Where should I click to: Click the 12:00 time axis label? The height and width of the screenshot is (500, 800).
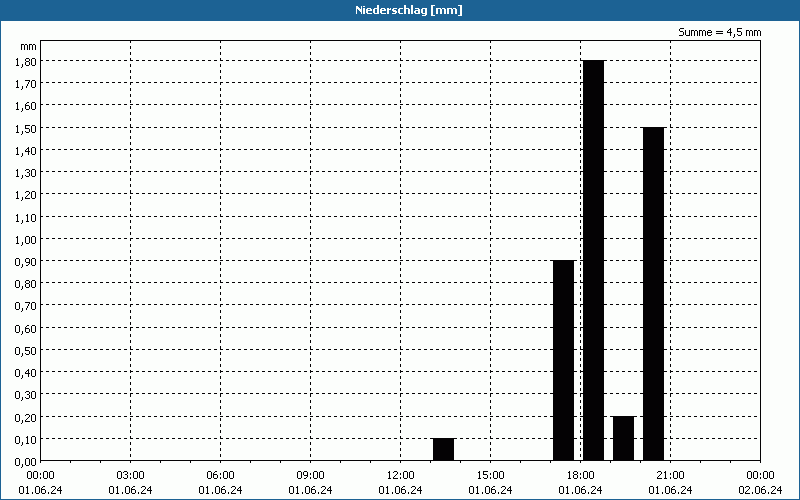(401, 476)
